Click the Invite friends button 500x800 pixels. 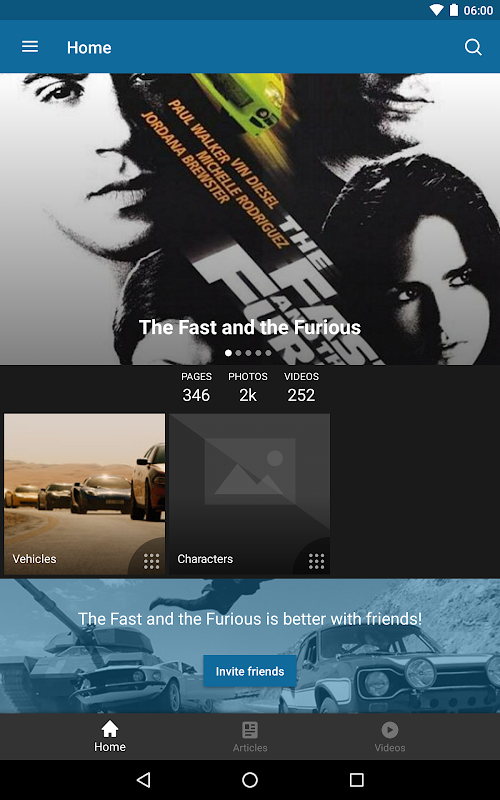click(250, 671)
